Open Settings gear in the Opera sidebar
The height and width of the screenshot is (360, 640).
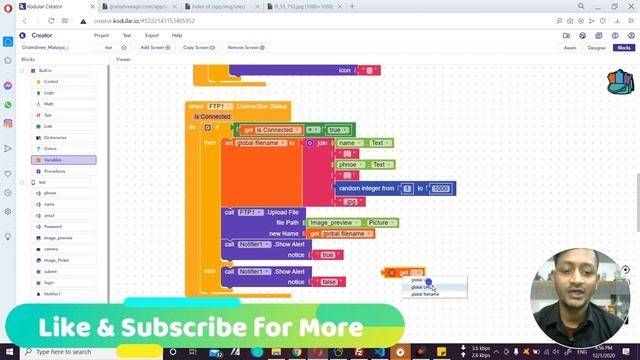click(x=8, y=211)
